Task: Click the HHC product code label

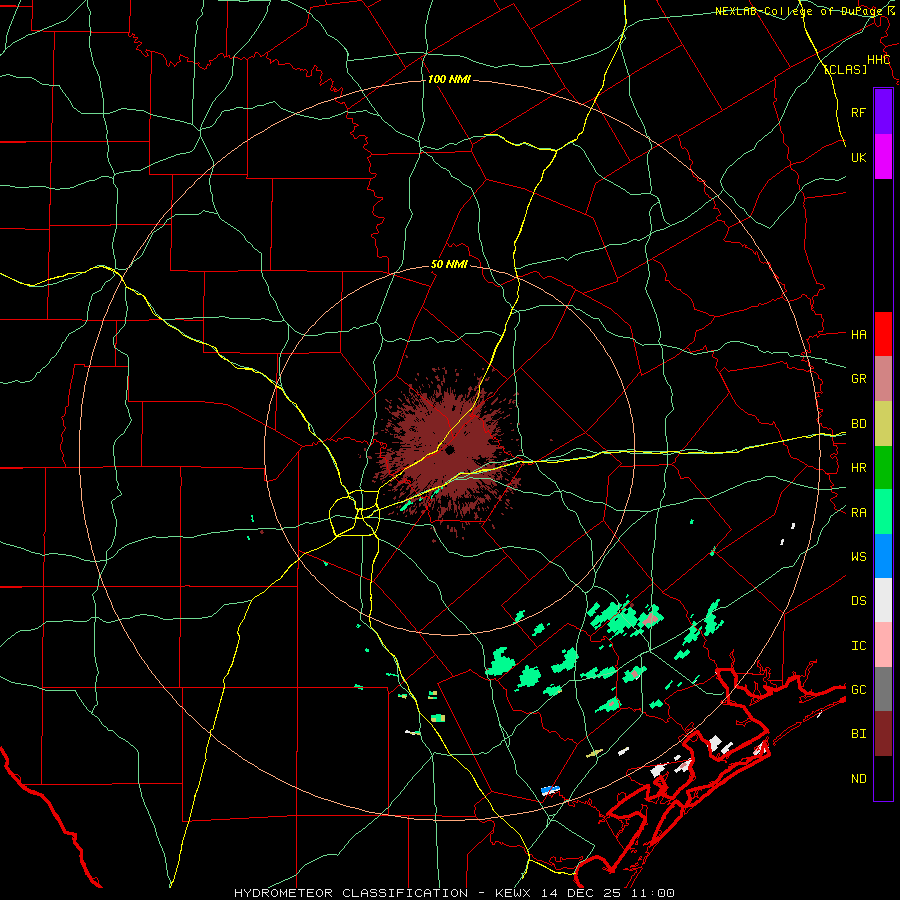Action: (x=878, y=60)
